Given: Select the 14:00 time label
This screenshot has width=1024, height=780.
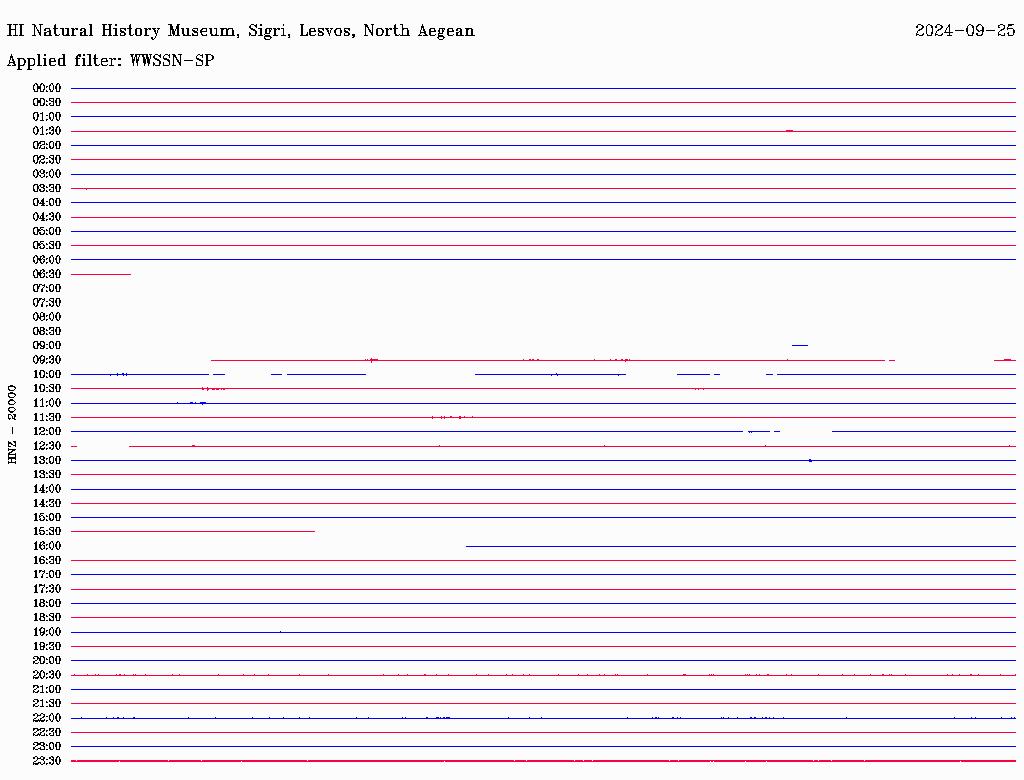Looking at the screenshot, I should (x=47, y=489).
